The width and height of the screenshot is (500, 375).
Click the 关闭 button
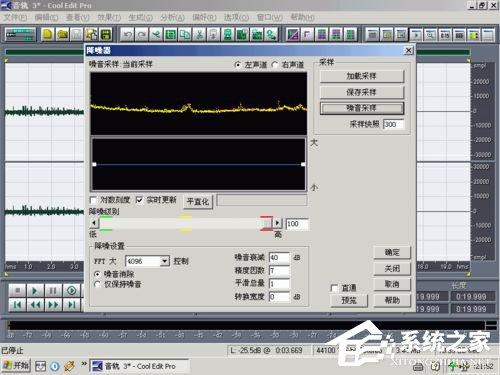click(392, 268)
